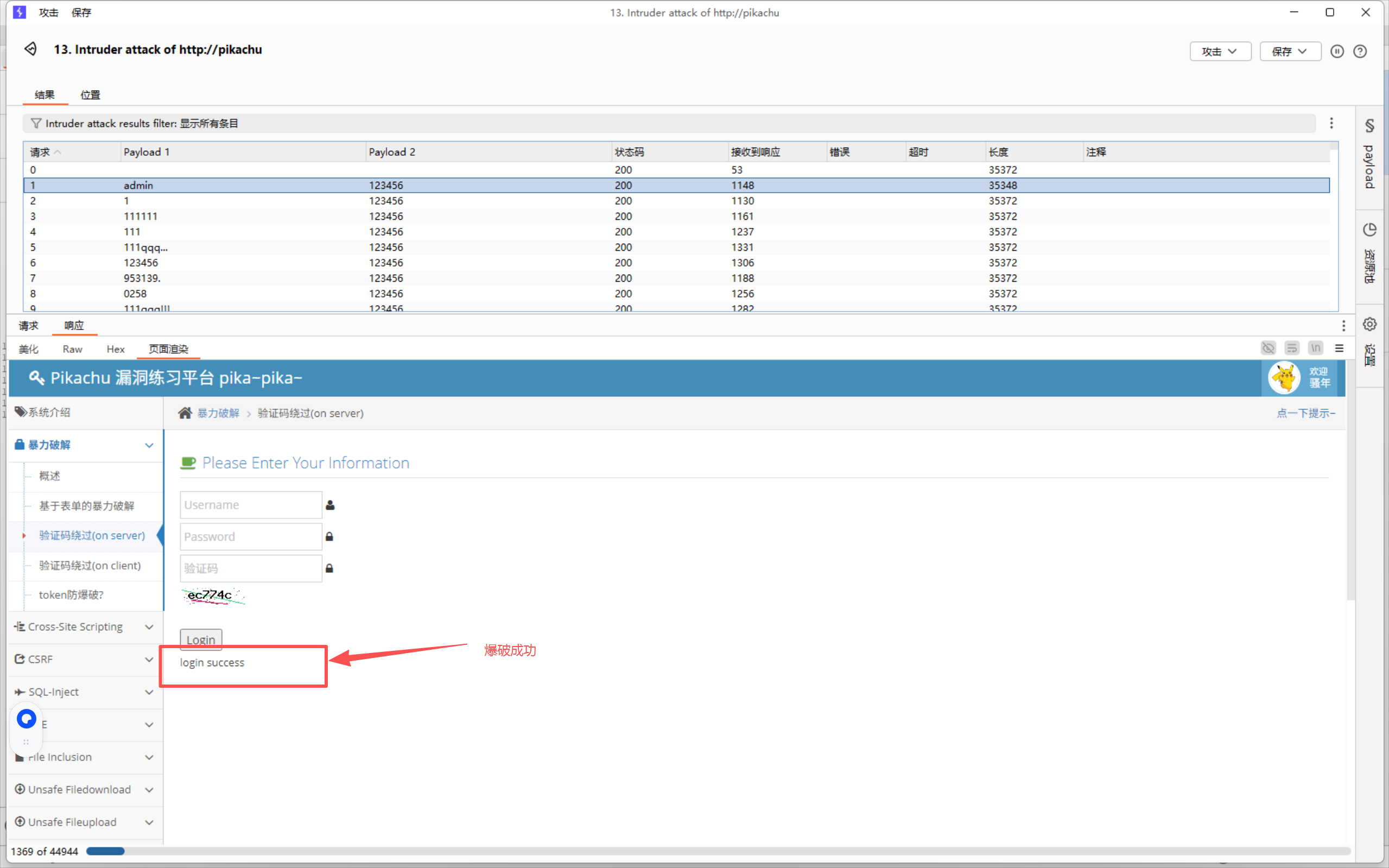The width and height of the screenshot is (1389, 868).
Task: Click the filter funnel icon
Action: tap(36, 123)
